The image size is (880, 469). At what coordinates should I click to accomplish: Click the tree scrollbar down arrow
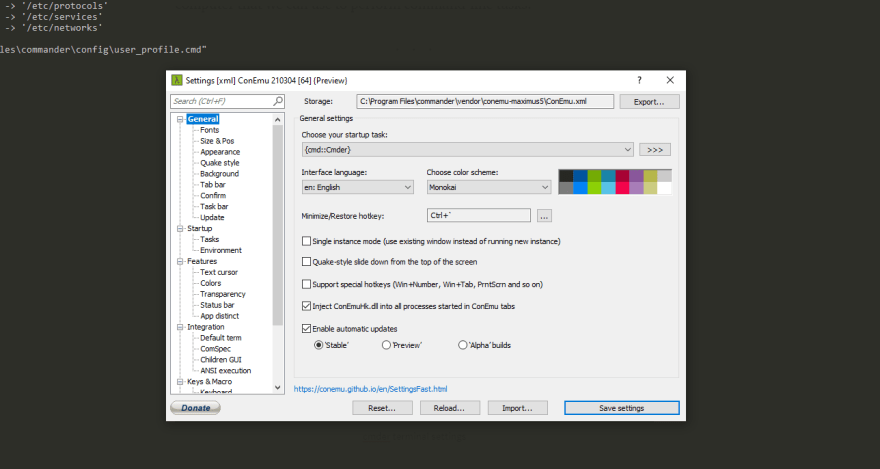pos(278,387)
